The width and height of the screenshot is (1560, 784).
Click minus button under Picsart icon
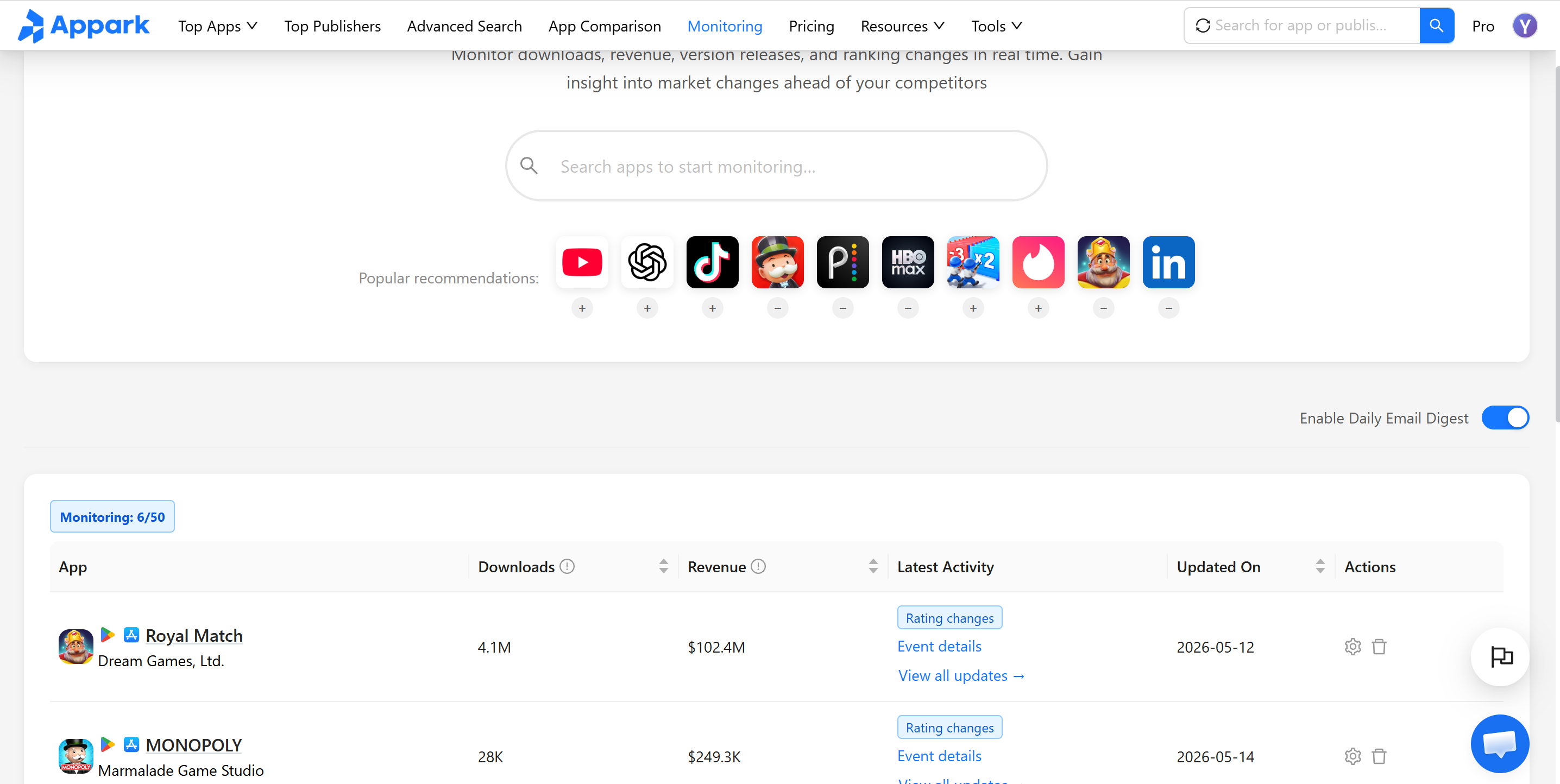tap(843, 308)
